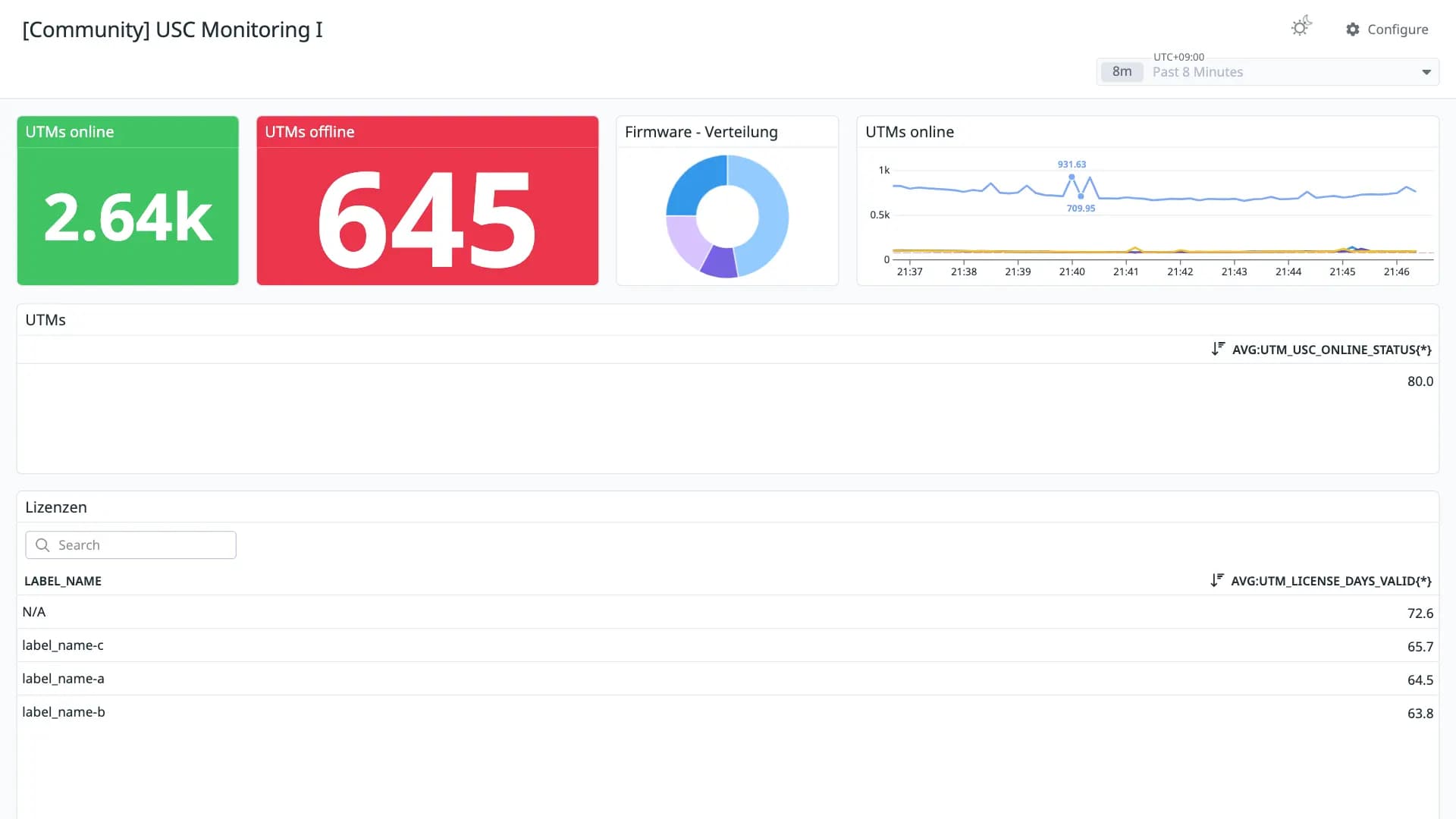Sort by AVG:UTM_LICENSE_DAYS_VALID column icon
The width and height of the screenshot is (1456, 819).
(1217, 580)
